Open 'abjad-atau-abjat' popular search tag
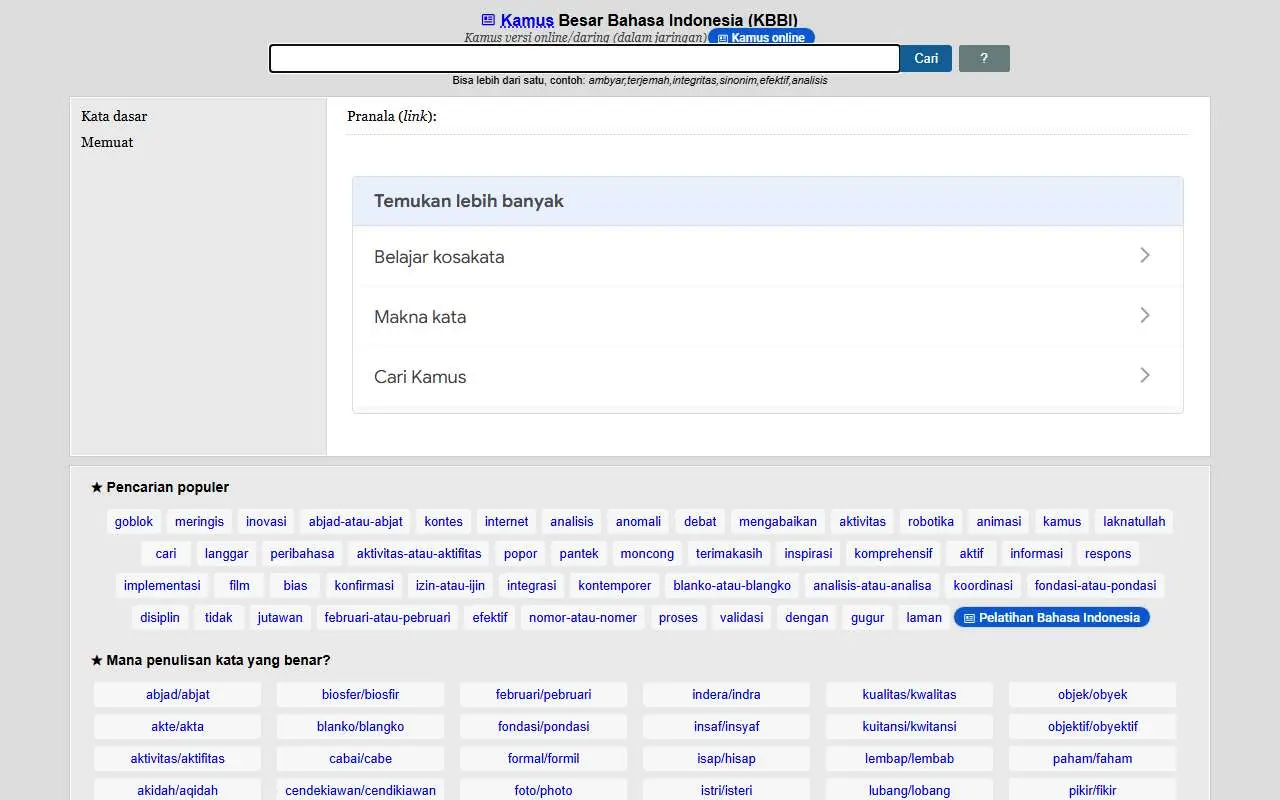This screenshot has height=800, width=1280. (x=356, y=521)
